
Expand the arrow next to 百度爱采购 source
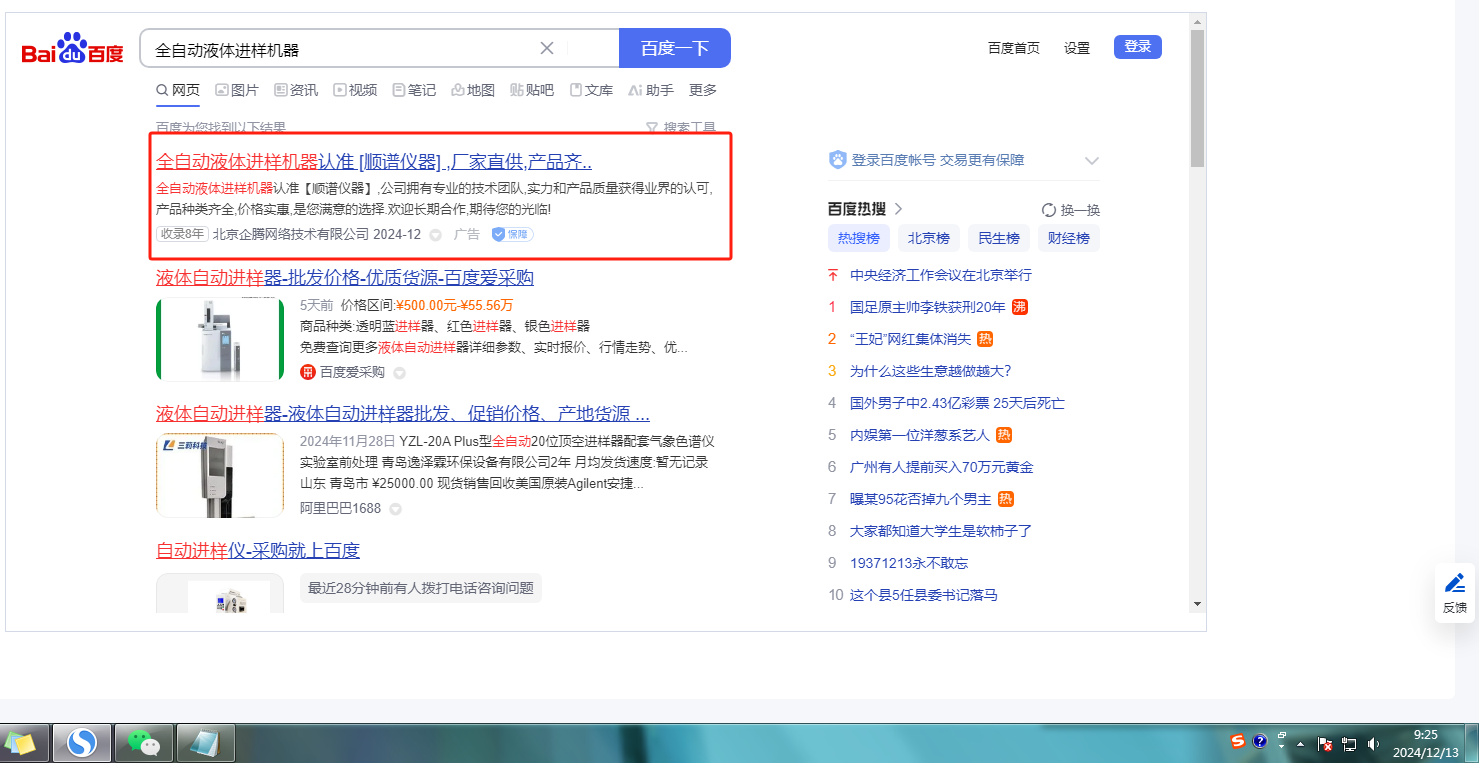click(399, 373)
